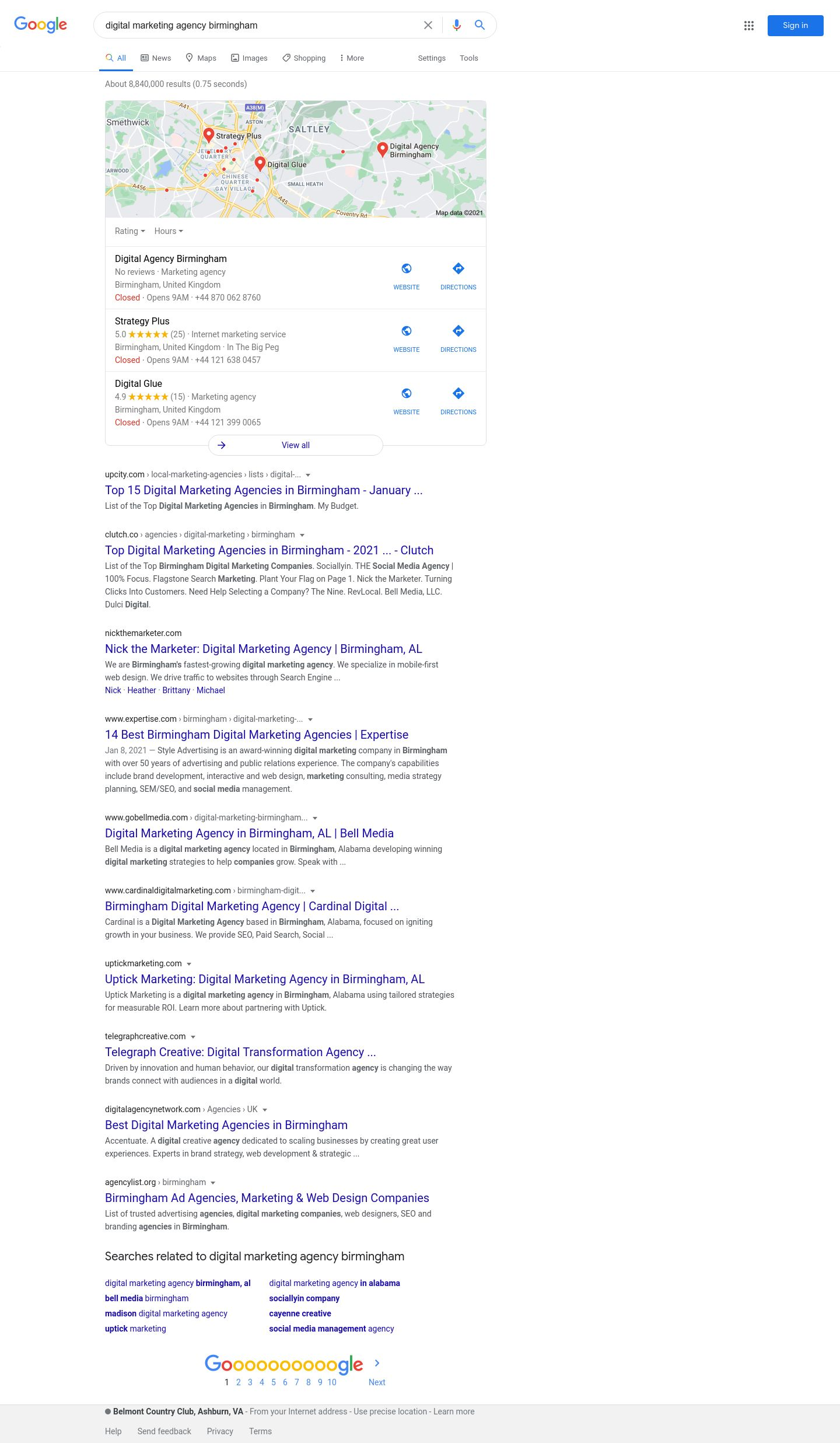Viewport: 840px width, 1443px height.
Task: Click the Website globe icon for Digital Glue
Action: point(407,393)
